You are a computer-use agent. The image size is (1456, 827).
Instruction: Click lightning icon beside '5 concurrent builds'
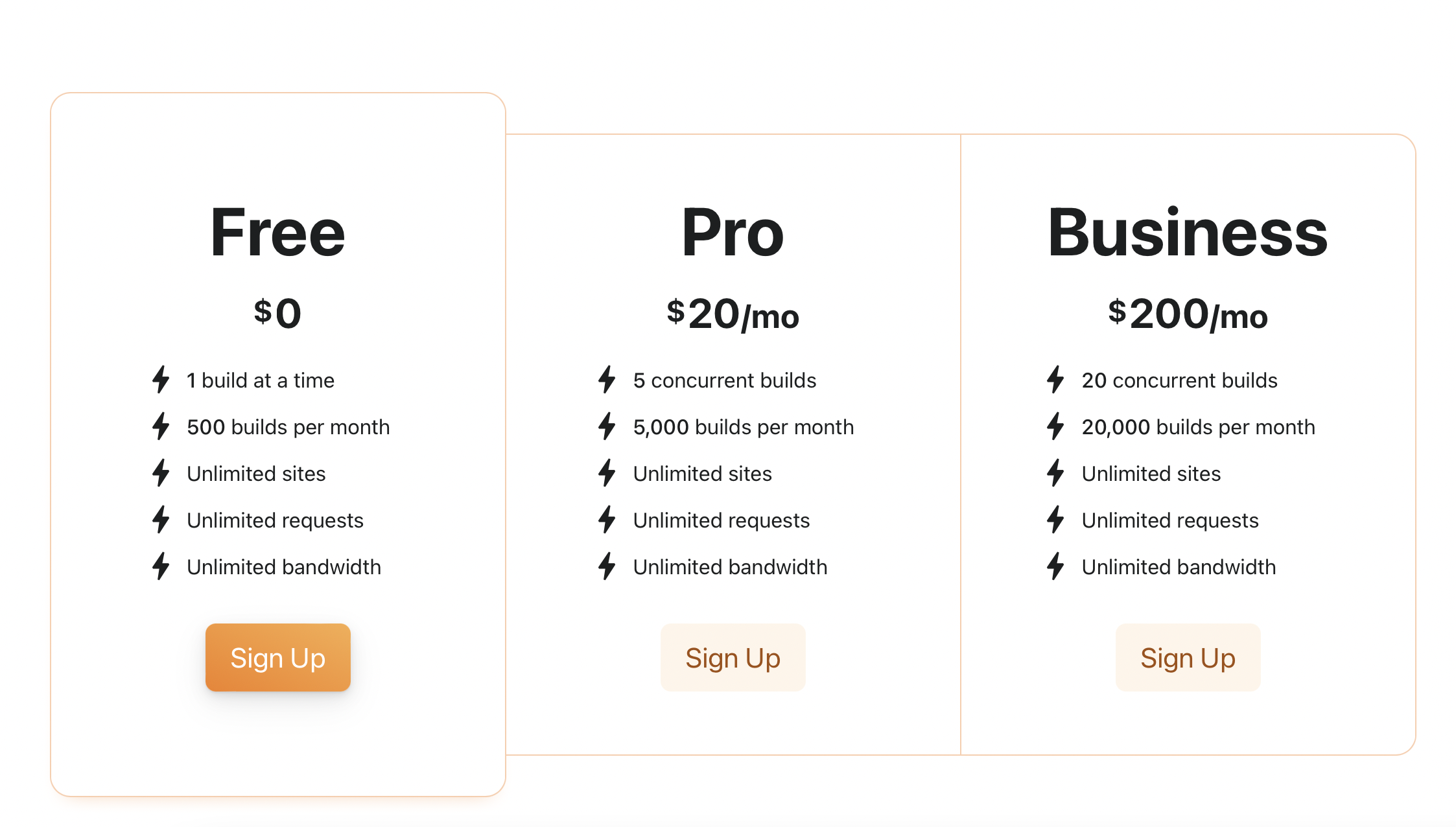[x=607, y=380]
